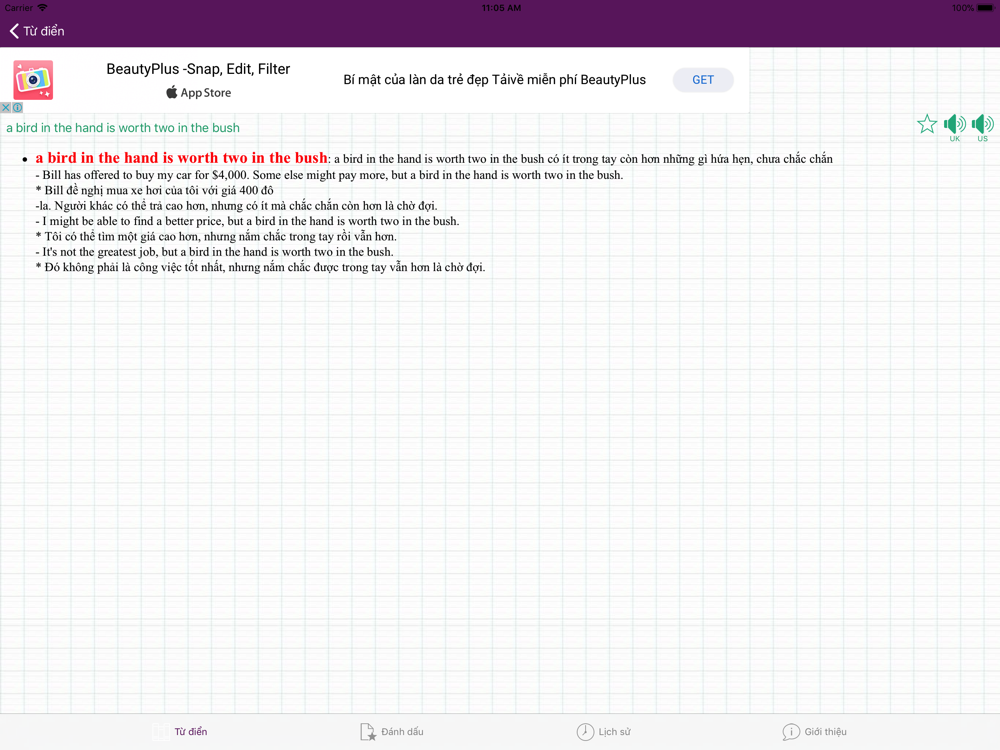Tap line 'It's not the greatest job'
Image resolution: width=1000 pixels, height=750 pixels.
pyautogui.click(x=214, y=252)
